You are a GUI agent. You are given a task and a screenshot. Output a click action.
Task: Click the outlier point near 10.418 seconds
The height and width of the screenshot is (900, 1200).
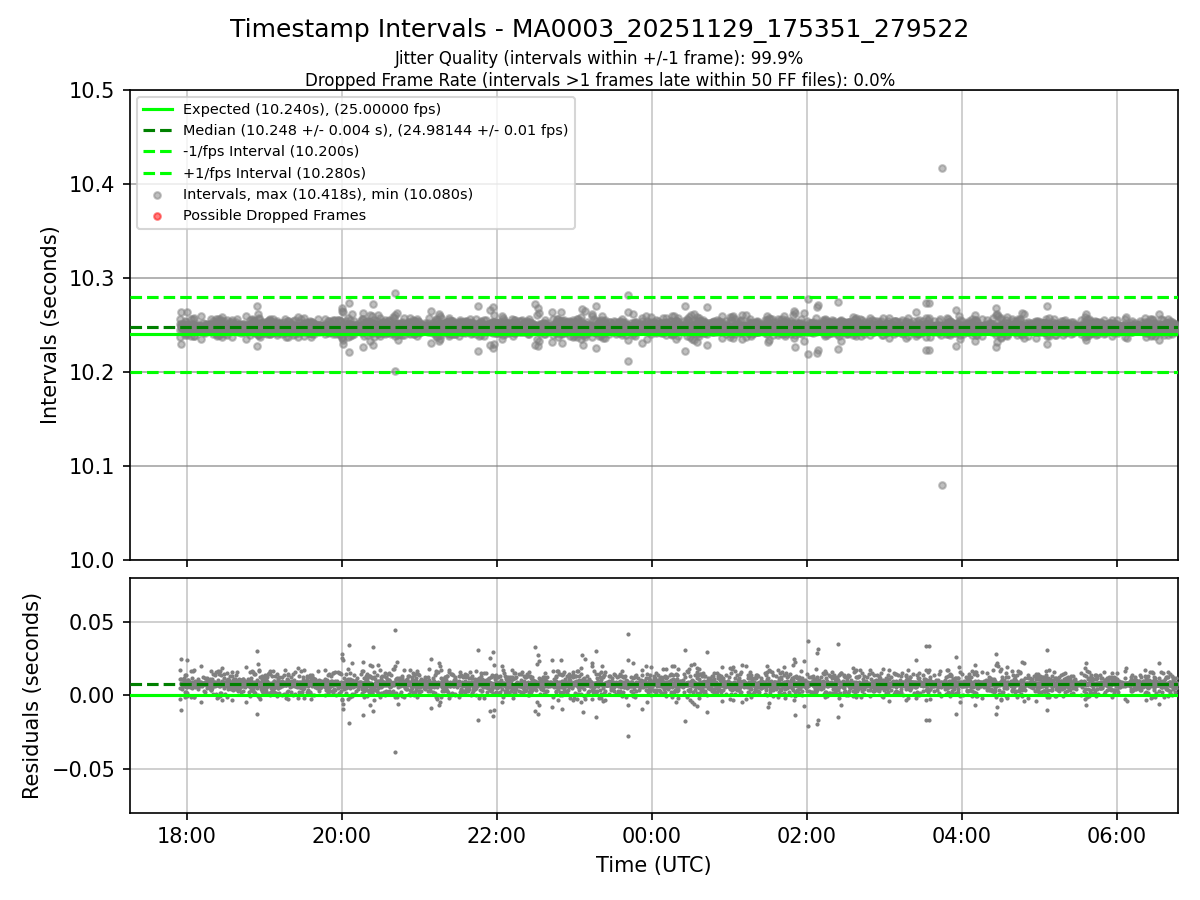[942, 168]
